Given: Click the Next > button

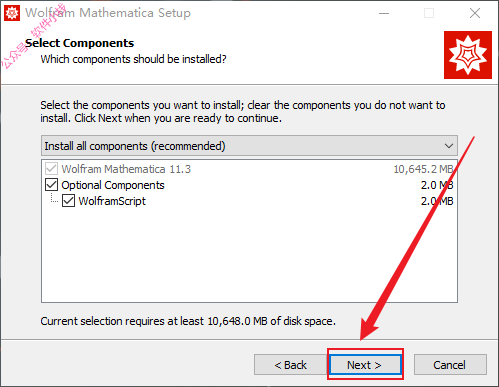Looking at the screenshot, I should tap(365, 365).
